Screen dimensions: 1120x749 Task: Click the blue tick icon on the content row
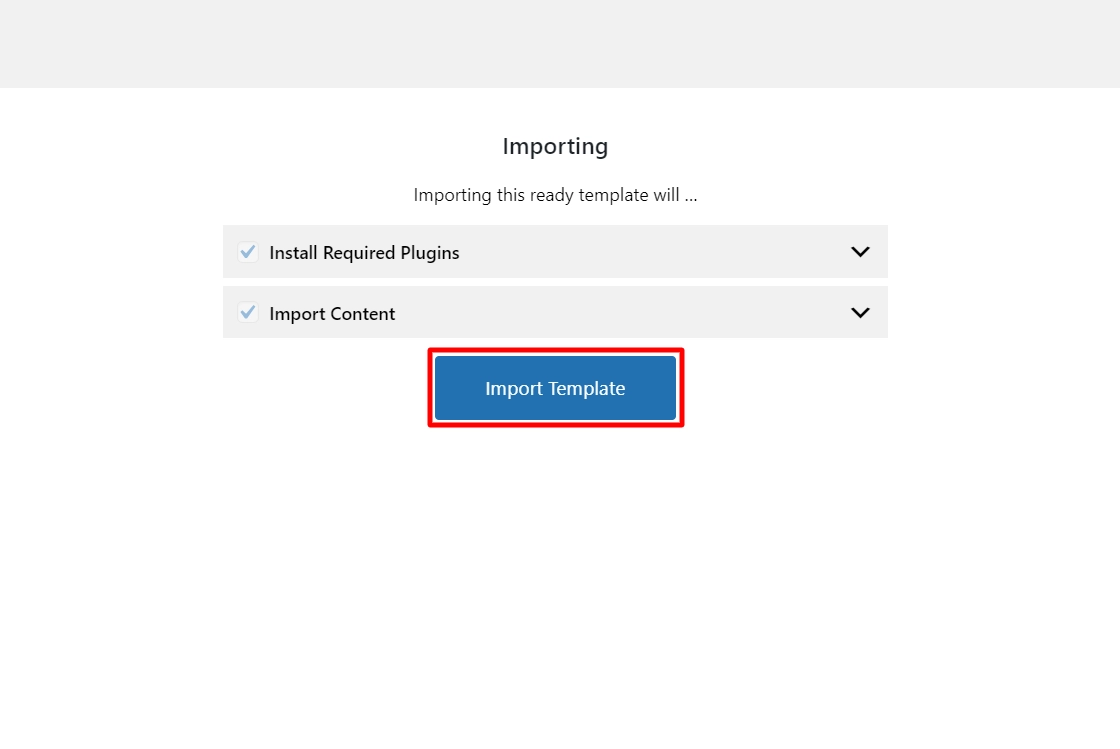[247, 312]
